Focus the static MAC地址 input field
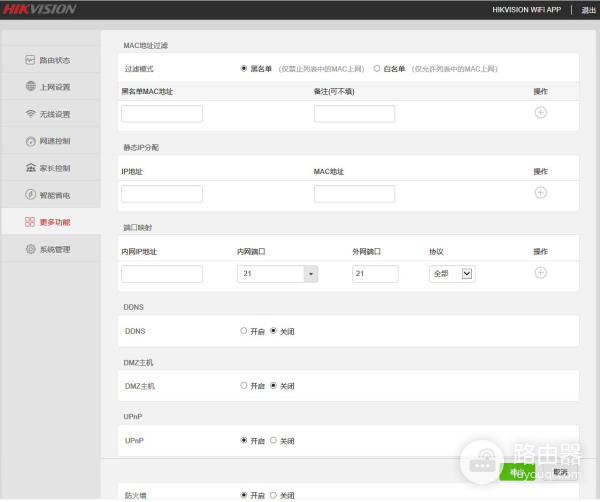 pyautogui.click(x=354, y=194)
